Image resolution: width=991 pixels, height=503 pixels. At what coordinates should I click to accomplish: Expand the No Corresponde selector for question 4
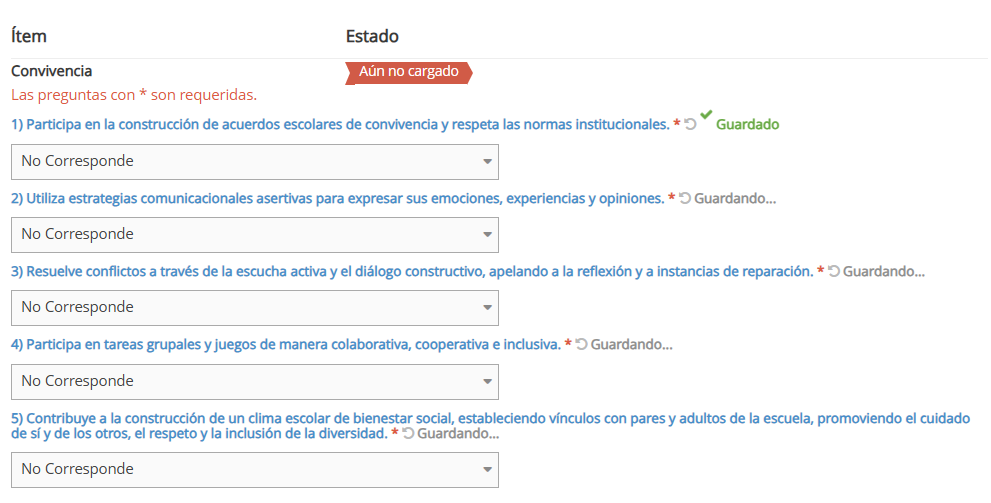tap(254, 381)
